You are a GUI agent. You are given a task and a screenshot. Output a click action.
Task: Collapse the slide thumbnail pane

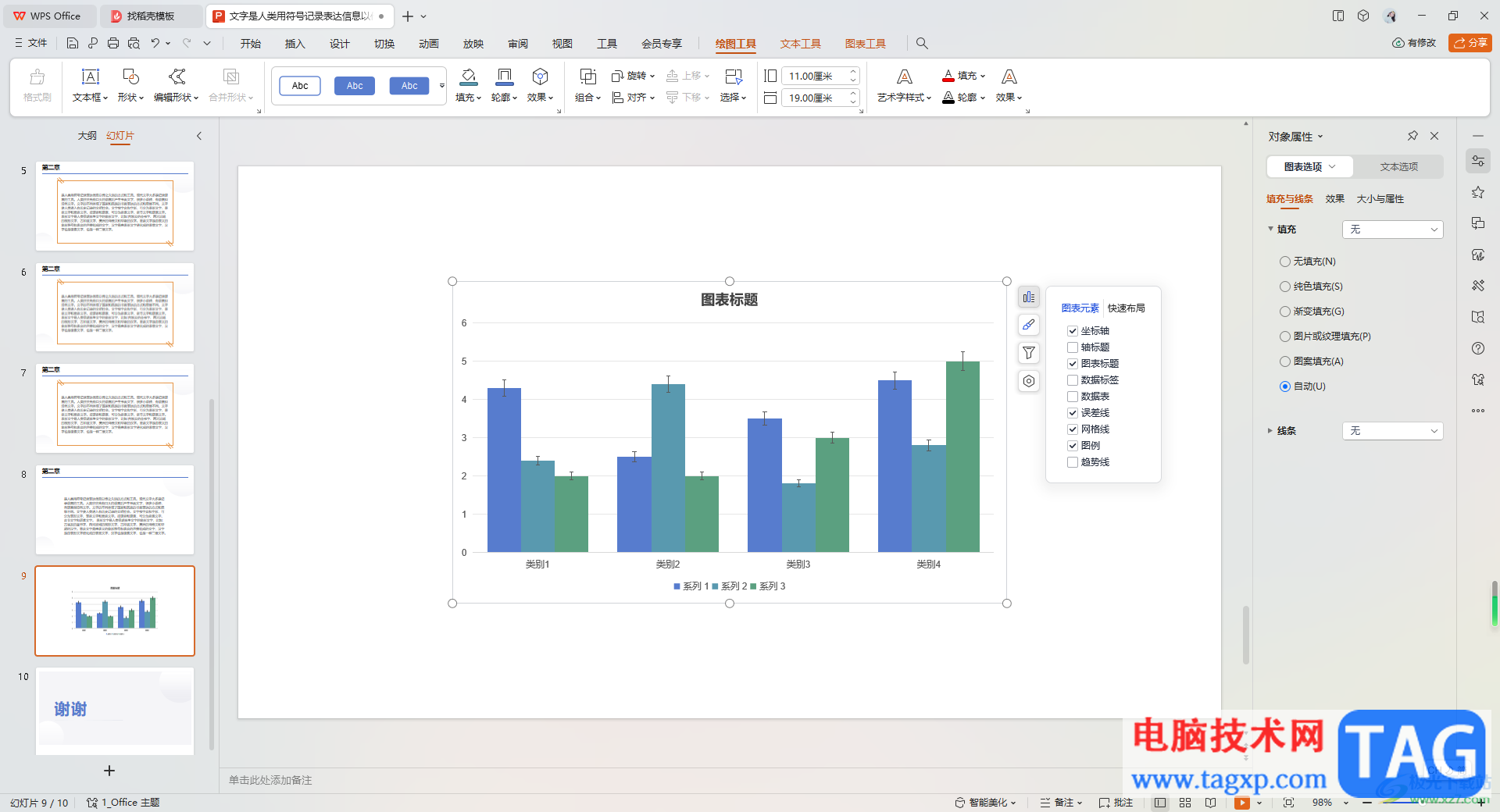click(x=199, y=136)
